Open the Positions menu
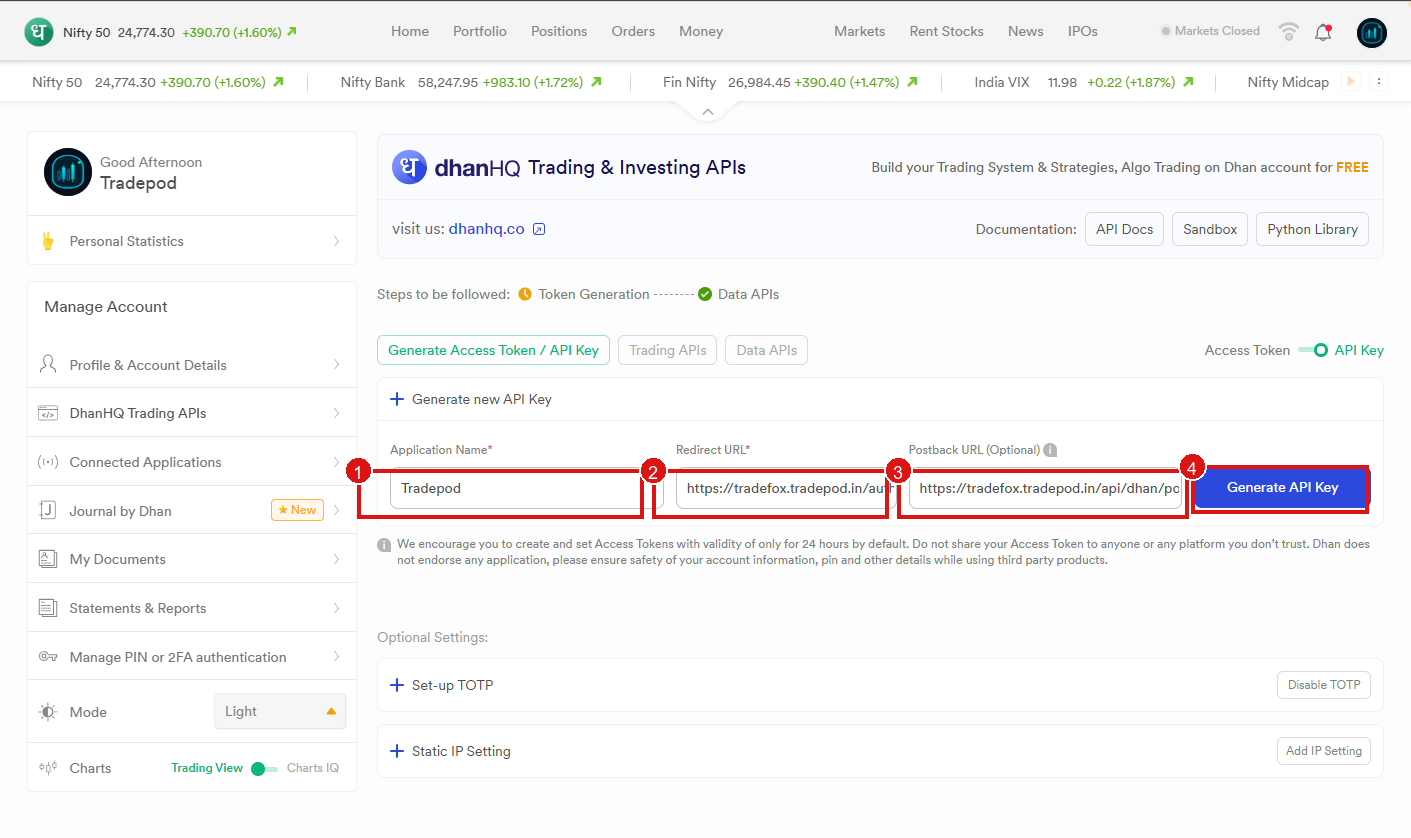This screenshot has width=1411, height=838. click(559, 31)
